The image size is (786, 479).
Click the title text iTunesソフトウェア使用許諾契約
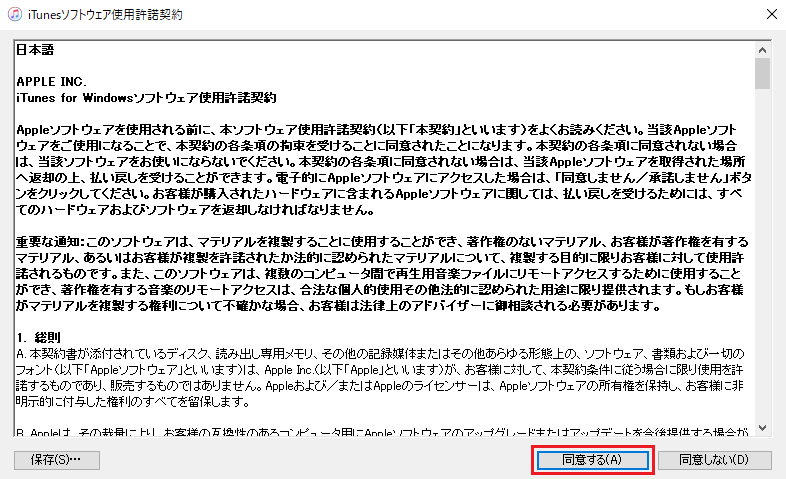pyautogui.click(x=105, y=15)
